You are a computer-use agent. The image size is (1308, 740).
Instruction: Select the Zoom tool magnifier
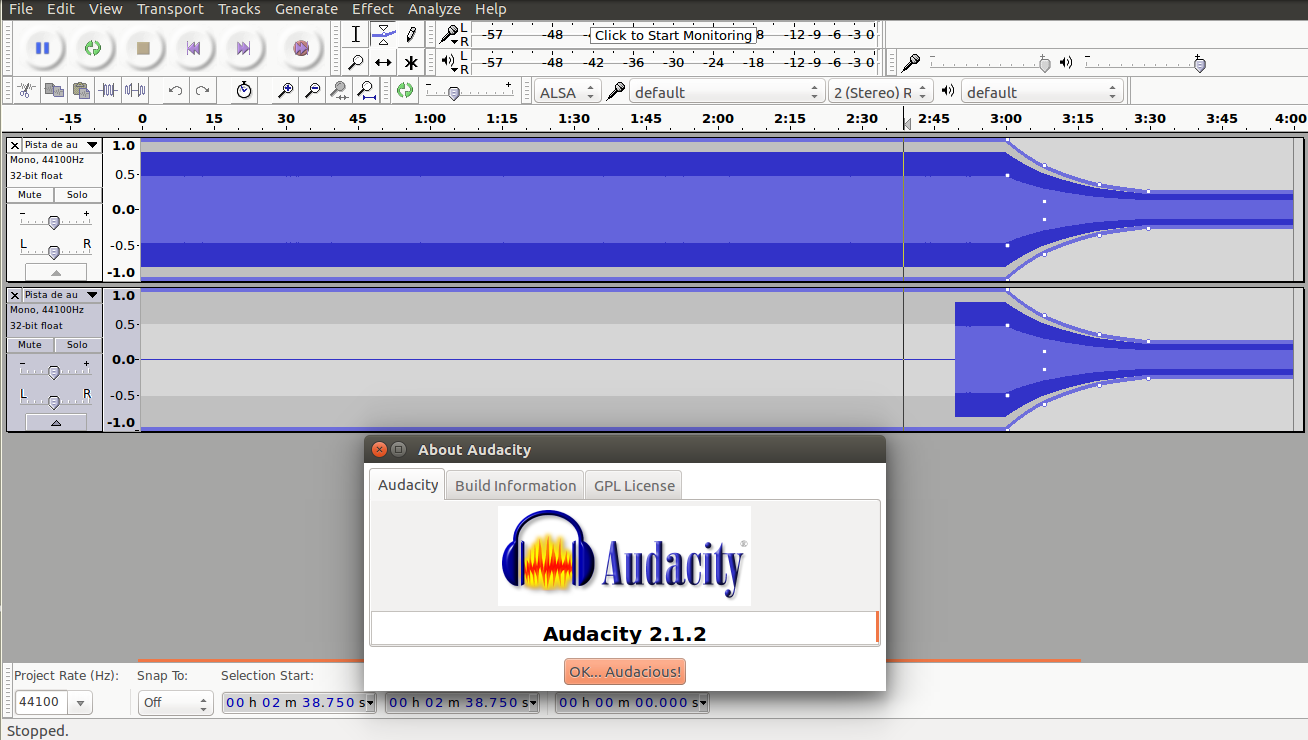coord(355,62)
